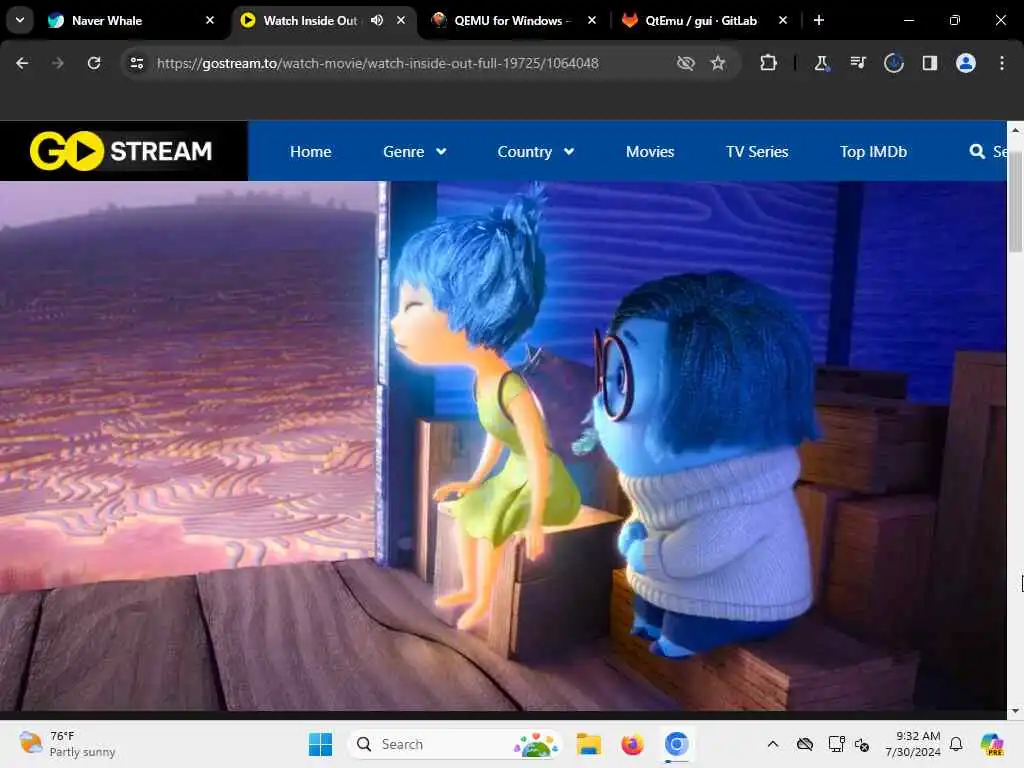Open the cloud sync tray icon
The image size is (1024, 768).
(805, 744)
